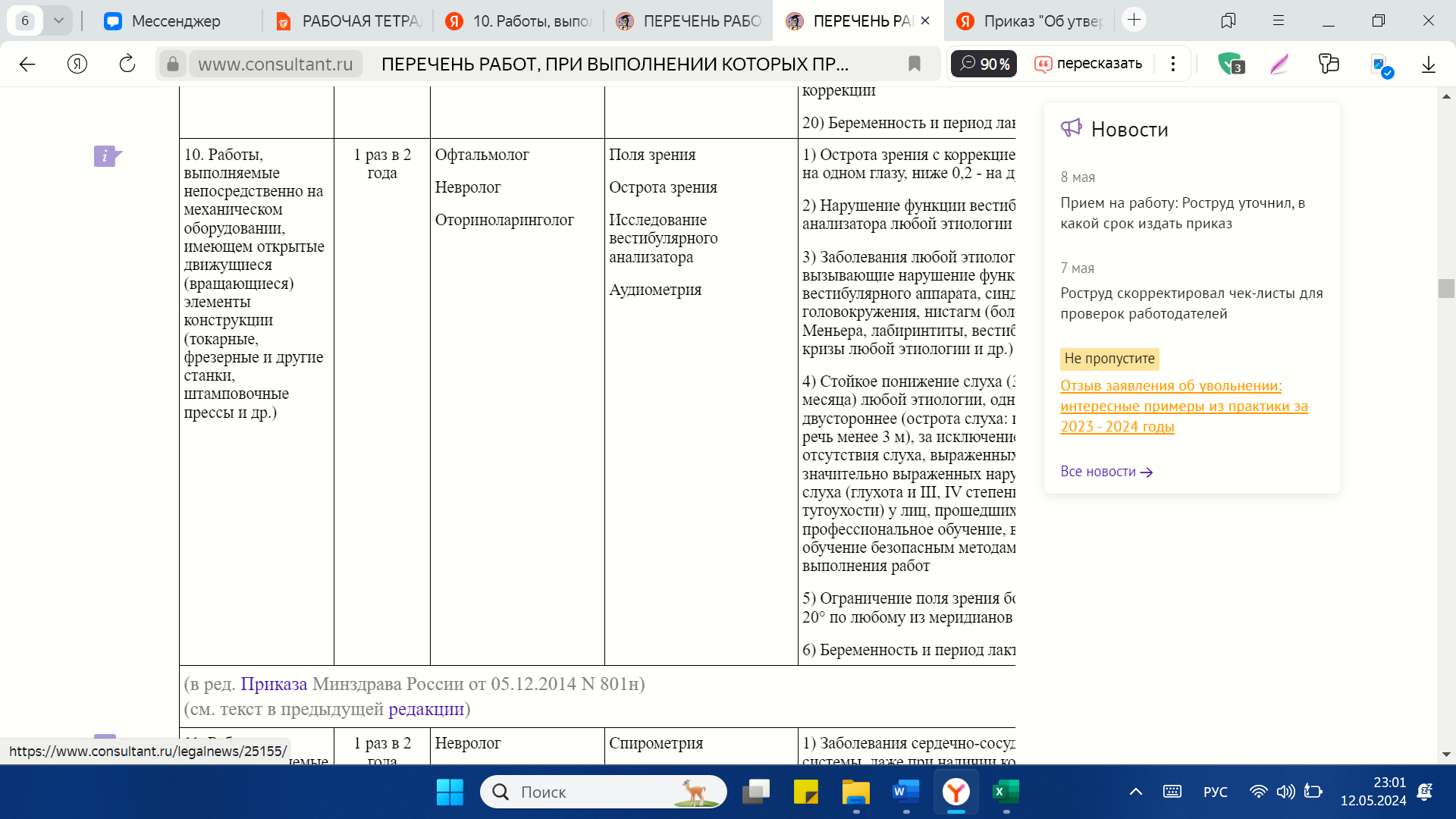
Task: Open Excel from the taskbar
Action: pyautogui.click(x=1006, y=792)
